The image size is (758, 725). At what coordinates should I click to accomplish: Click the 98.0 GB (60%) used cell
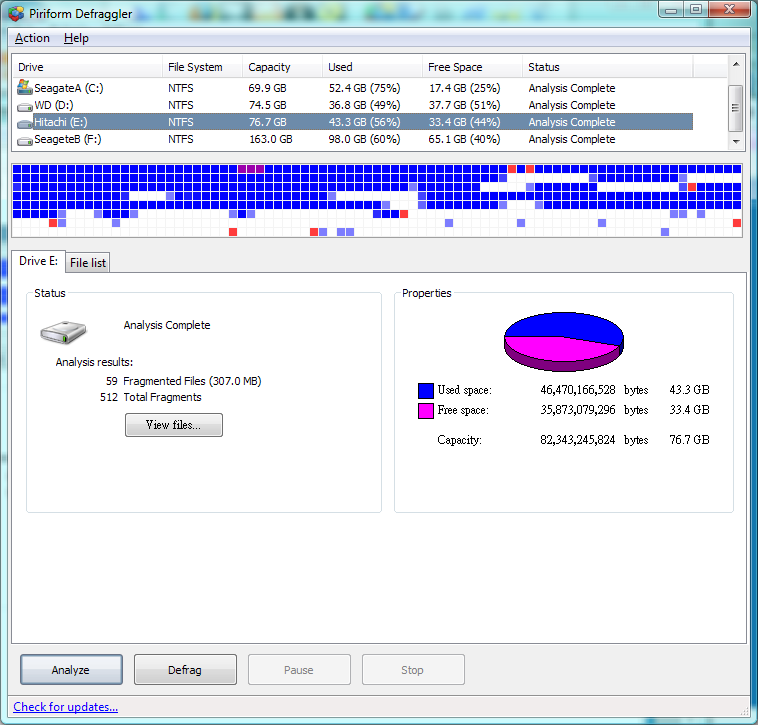(x=364, y=139)
